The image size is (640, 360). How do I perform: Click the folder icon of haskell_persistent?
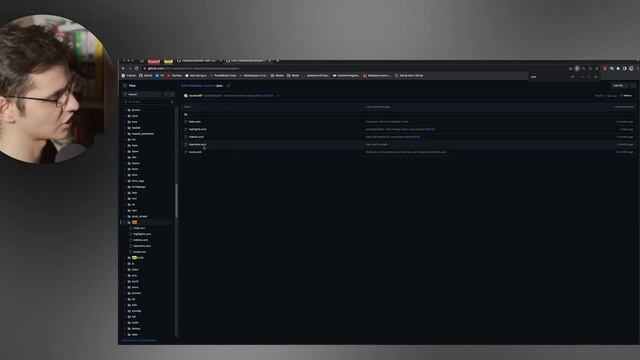[x=129, y=133]
